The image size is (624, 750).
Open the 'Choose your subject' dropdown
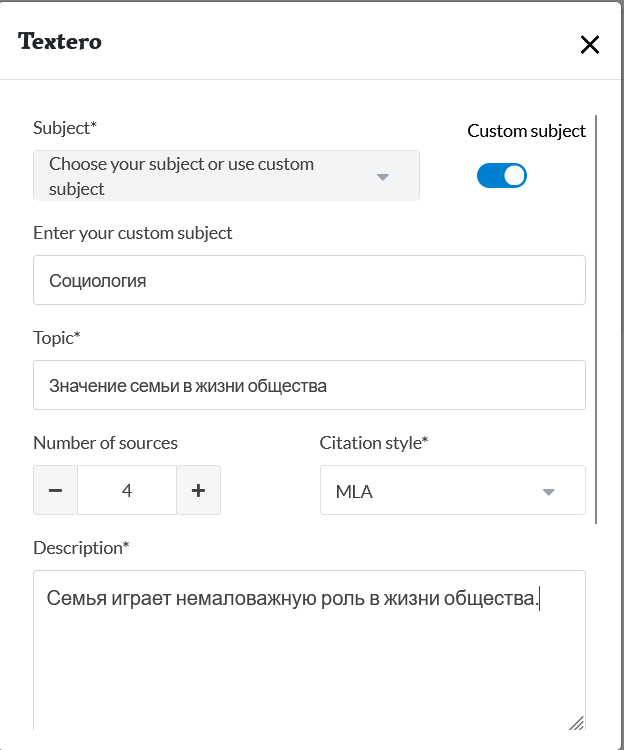[210, 176]
